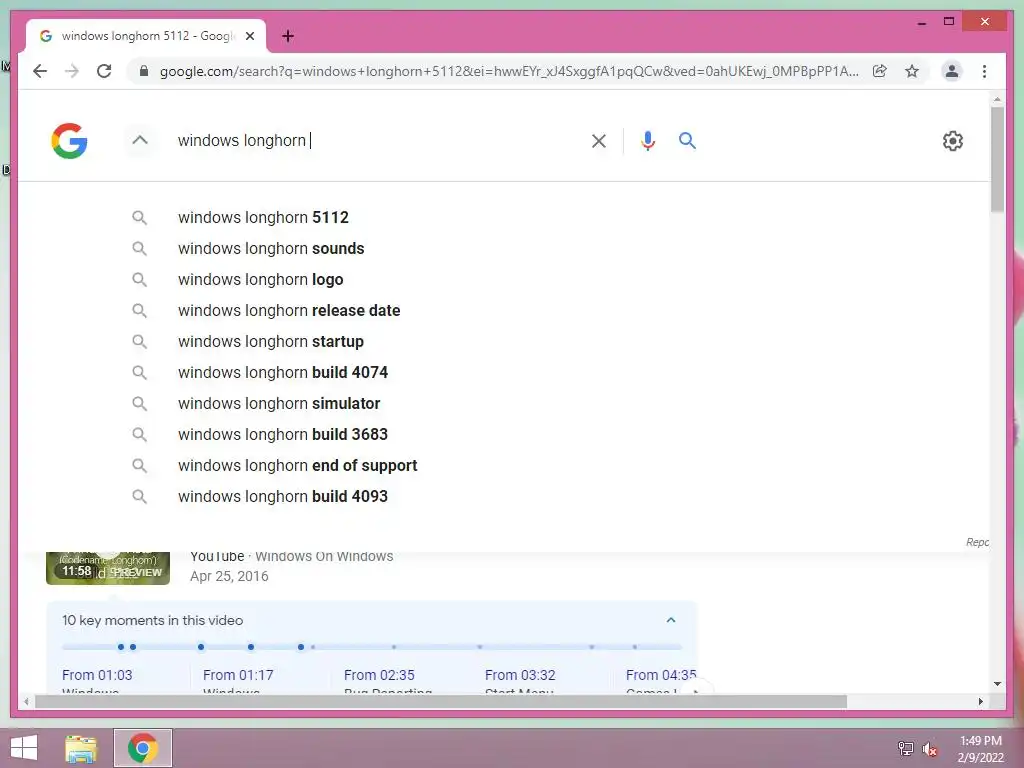Screen dimensions: 1024x768
Task: Select suggestion windows longhorn logo
Action: coord(261,280)
